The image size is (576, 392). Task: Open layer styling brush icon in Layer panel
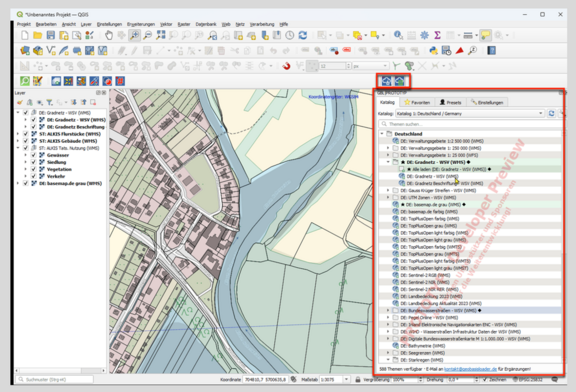(20, 103)
